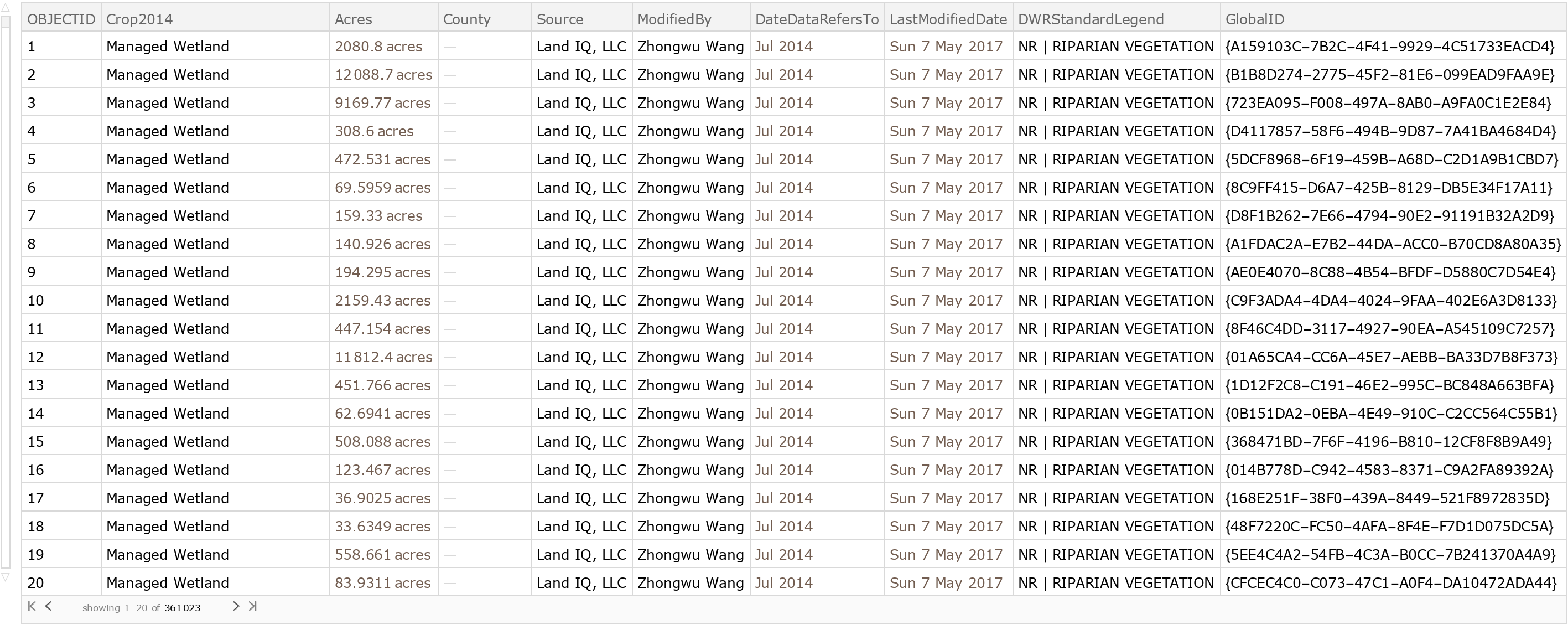
Task: Click the LastModifiedDate column header
Action: [948, 19]
